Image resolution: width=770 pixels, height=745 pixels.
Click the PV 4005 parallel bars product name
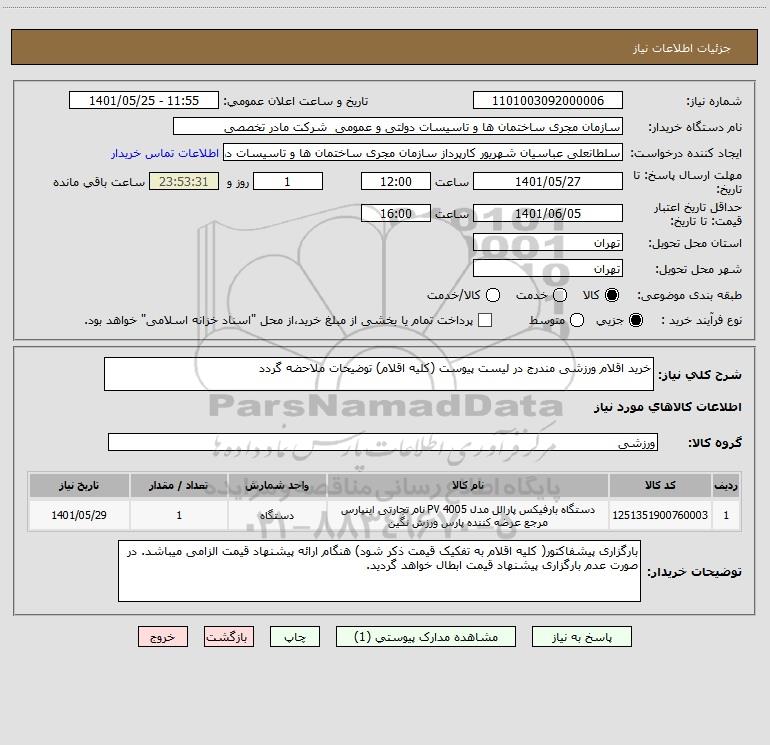(x=468, y=516)
